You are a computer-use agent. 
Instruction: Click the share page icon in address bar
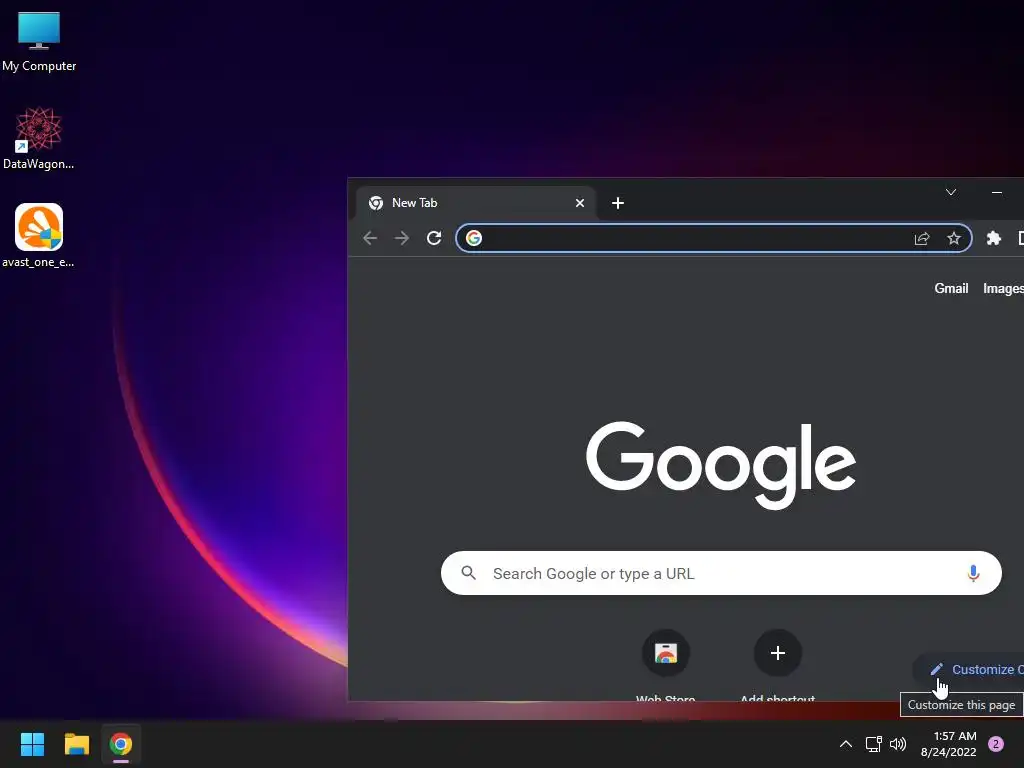[922, 238]
